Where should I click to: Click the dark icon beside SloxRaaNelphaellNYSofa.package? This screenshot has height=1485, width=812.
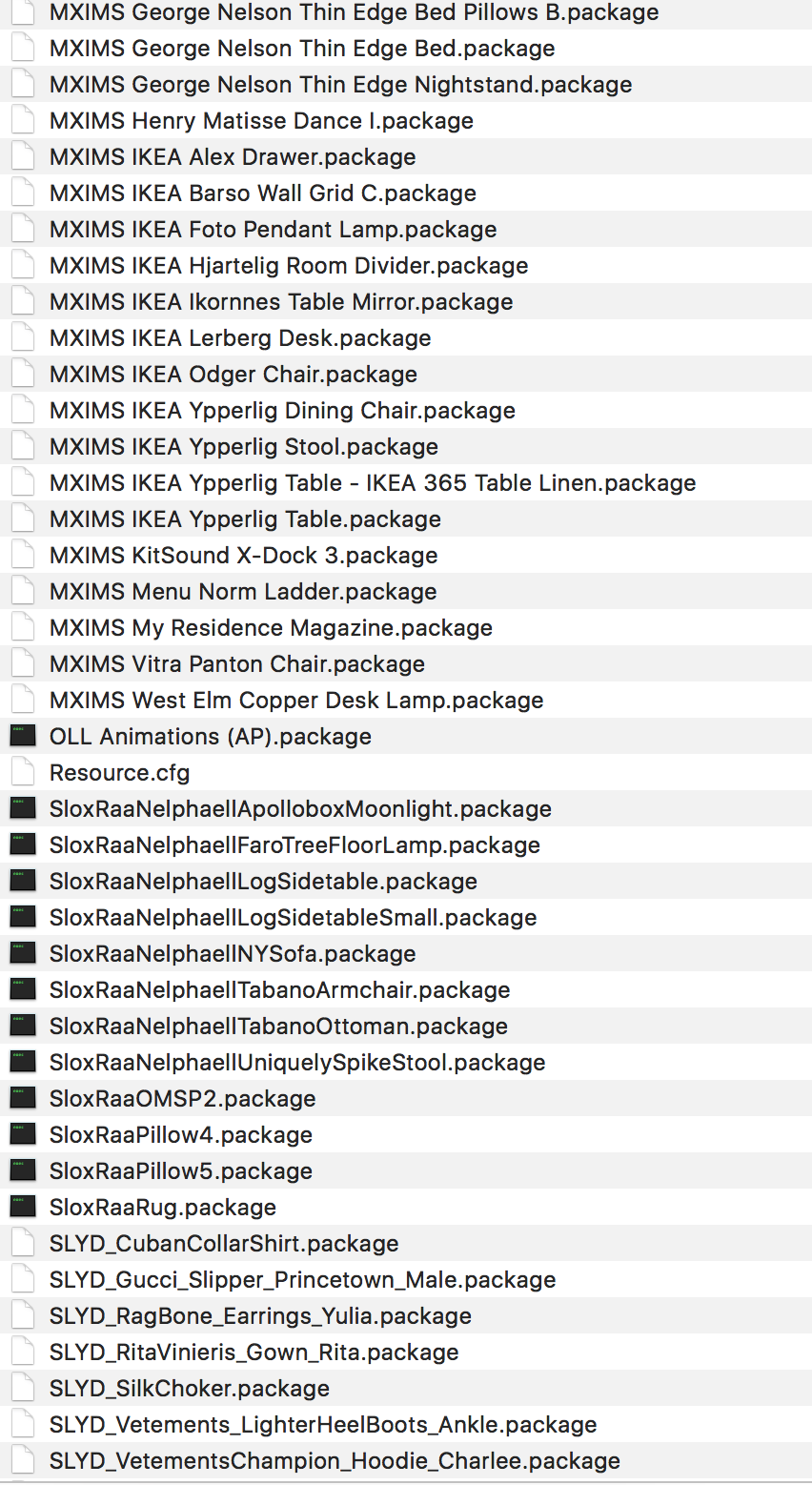[x=22, y=953]
